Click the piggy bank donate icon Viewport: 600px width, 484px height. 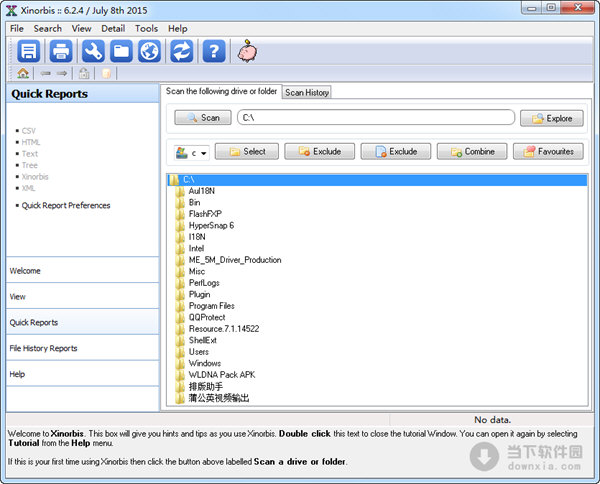(247, 51)
